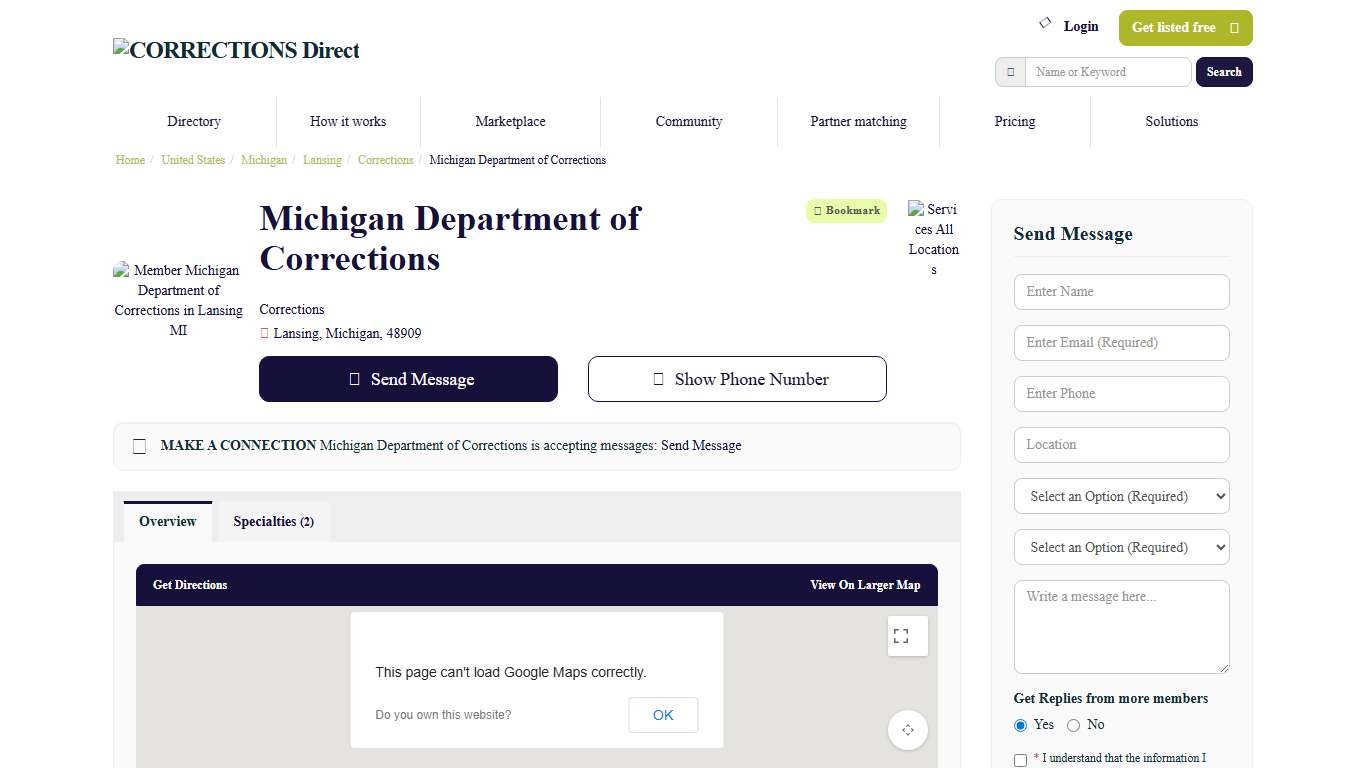The height and width of the screenshot is (768, 1366).
Task: Click the phone icon in Show Phone Number
Action: tap(658, 379)
